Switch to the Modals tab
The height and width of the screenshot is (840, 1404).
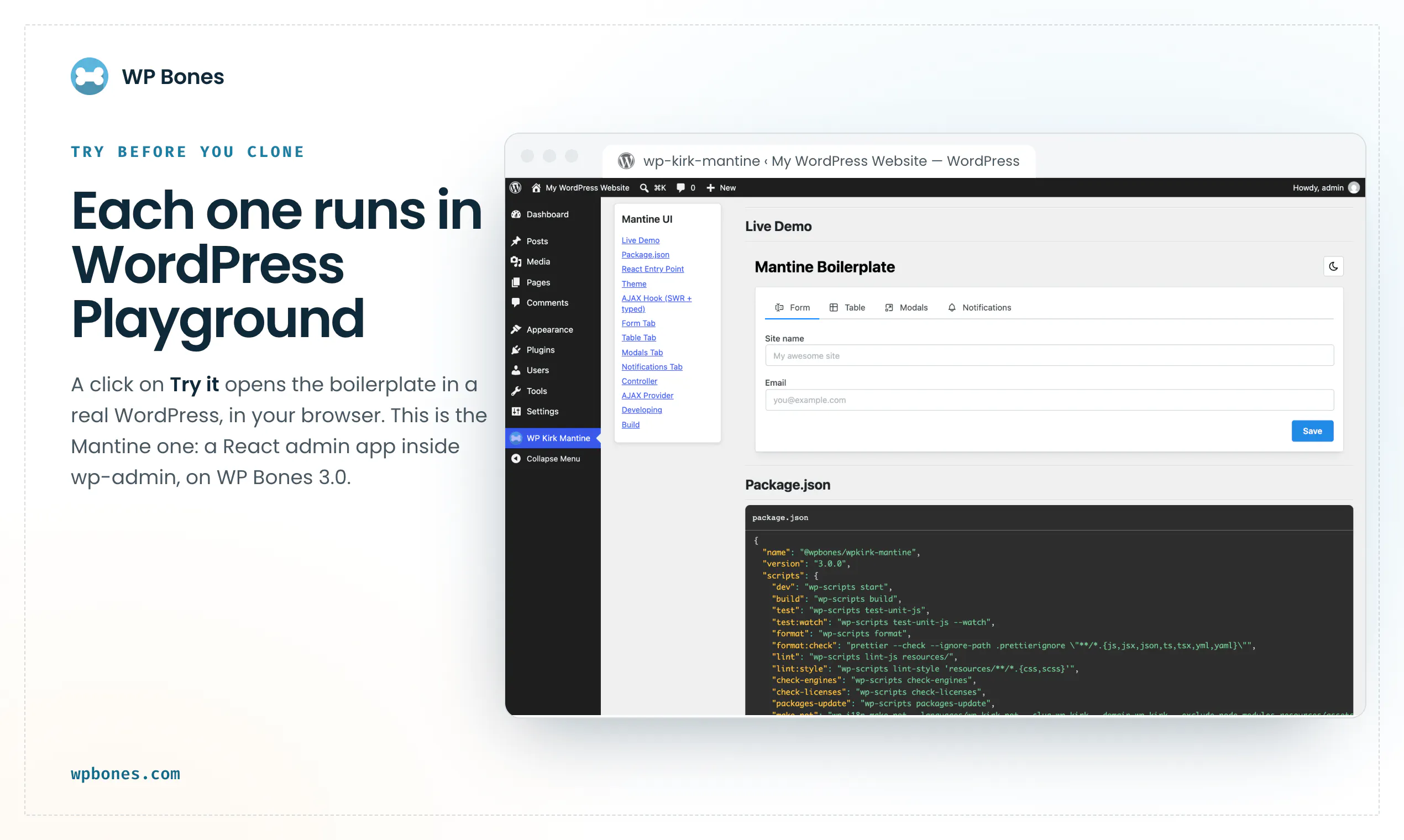[906, 307]
